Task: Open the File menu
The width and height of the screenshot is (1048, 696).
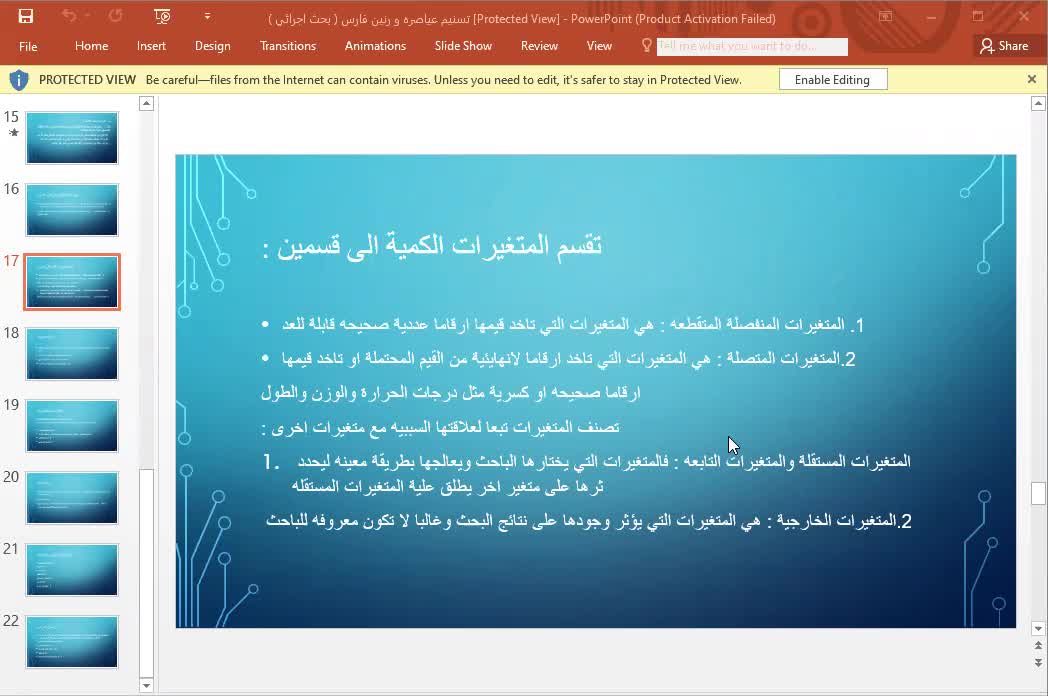Action: [x=28, y=46]
